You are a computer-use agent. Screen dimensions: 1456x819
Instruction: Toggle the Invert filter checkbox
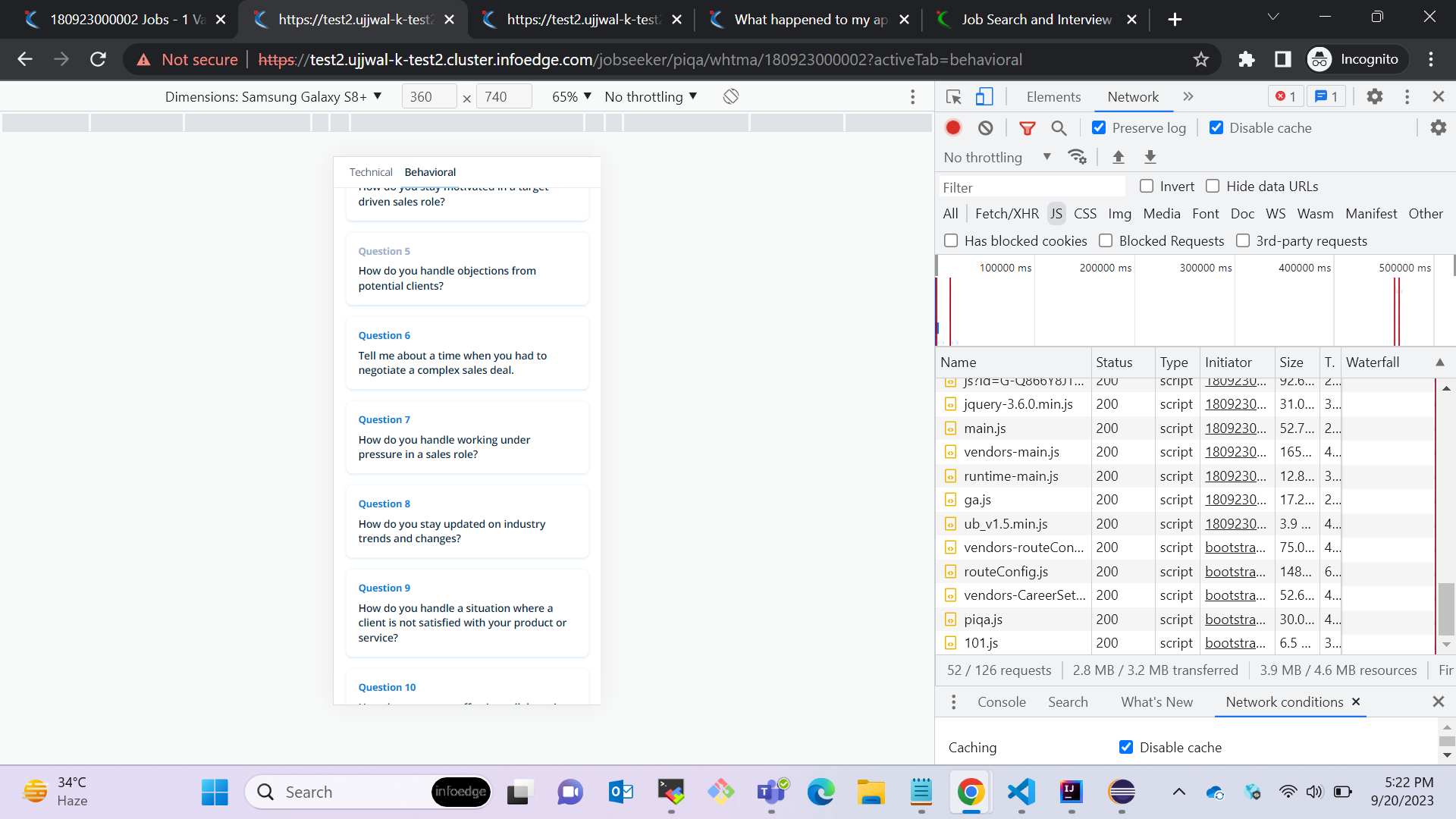1147,186
